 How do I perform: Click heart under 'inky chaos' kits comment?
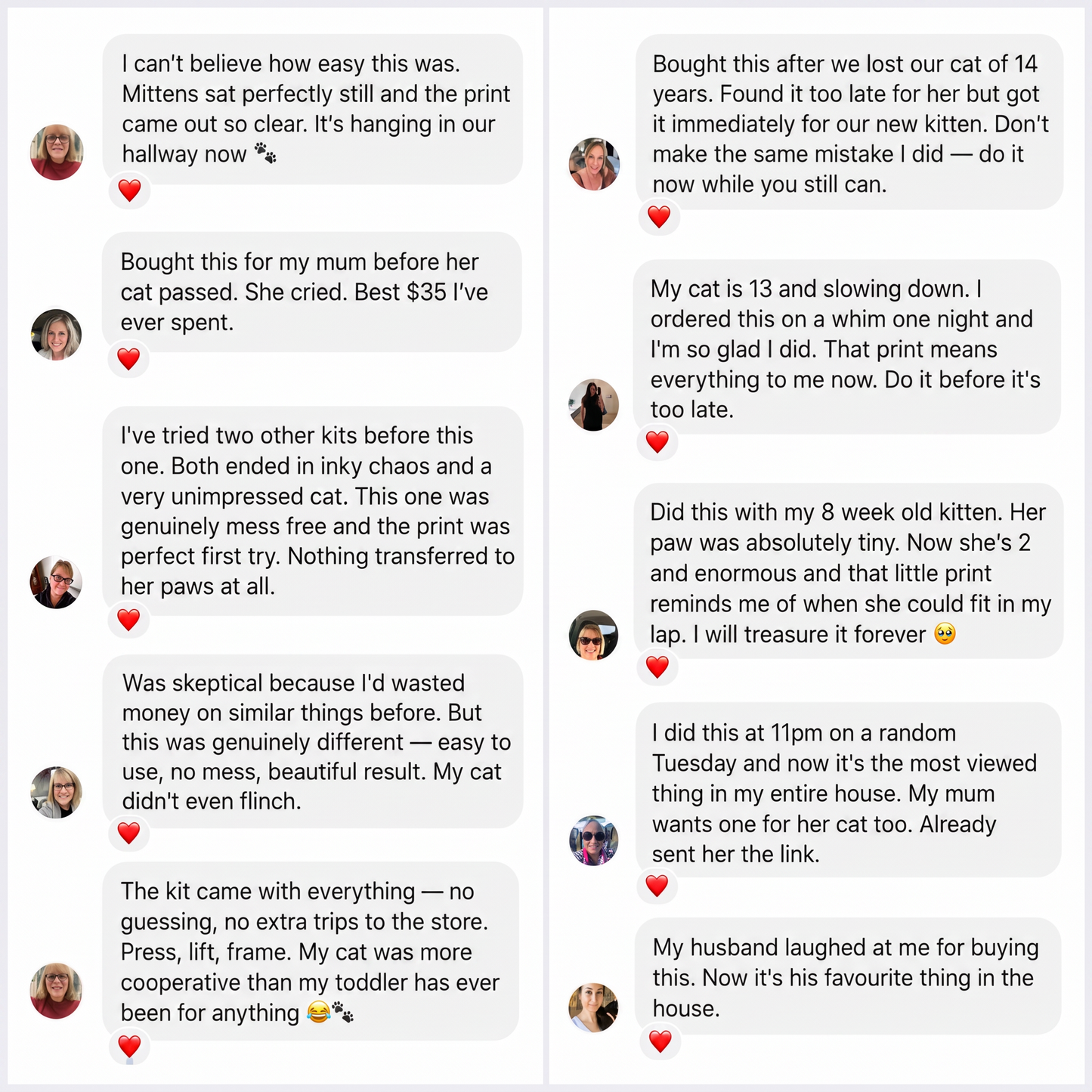click(129, 620)
